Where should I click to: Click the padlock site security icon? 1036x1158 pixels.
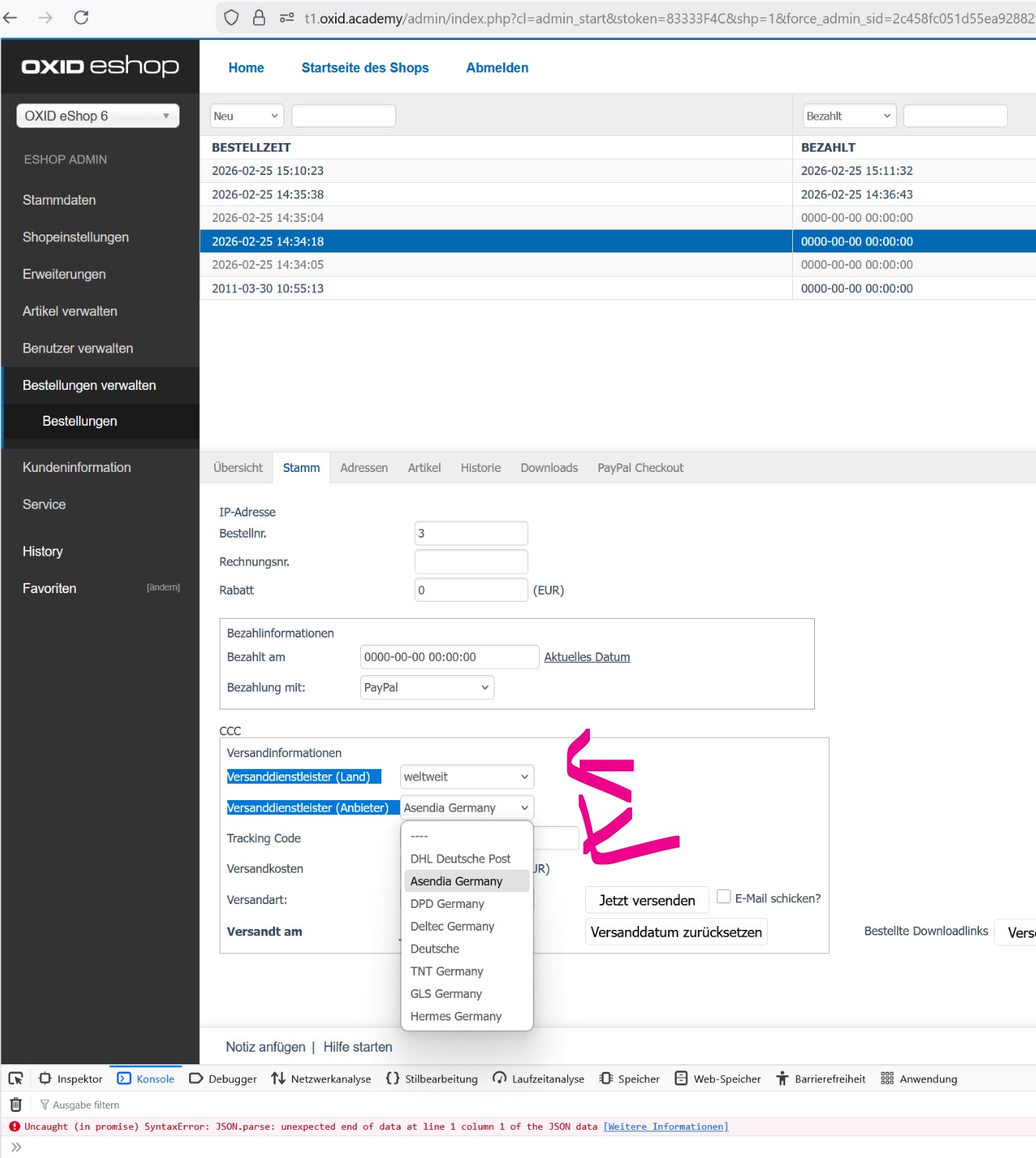click(x=259, y=17)
